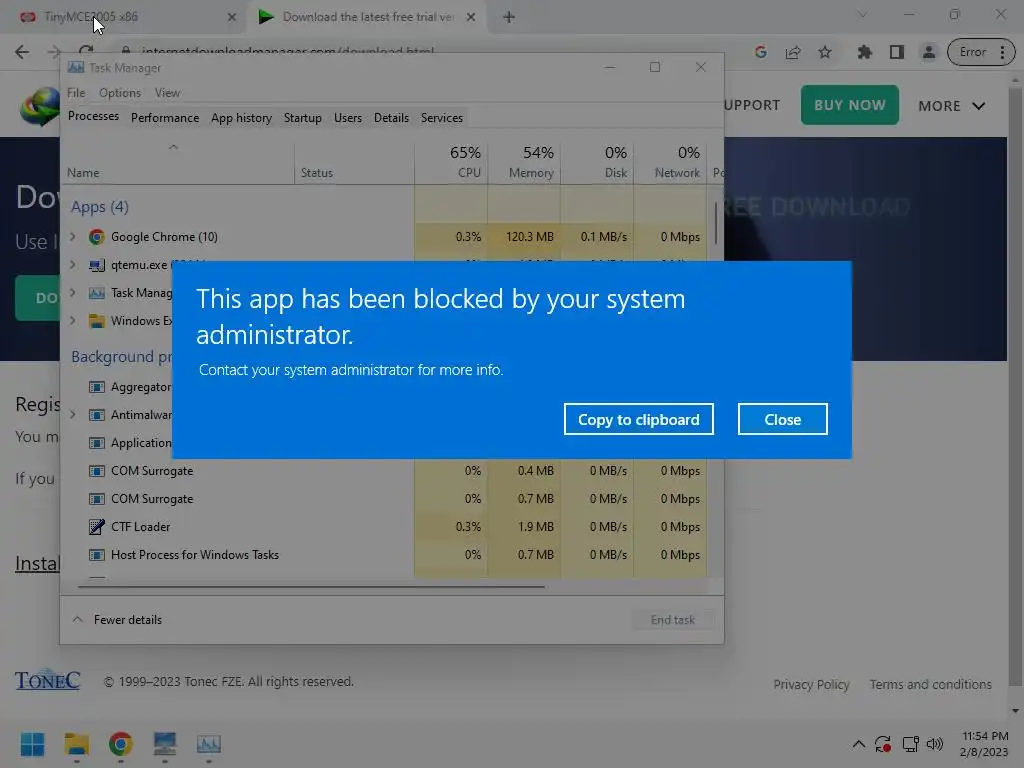Click the share page icon in Chrome
The height and width of the screenshot is (768, 1024).
[x=793, y=52]
